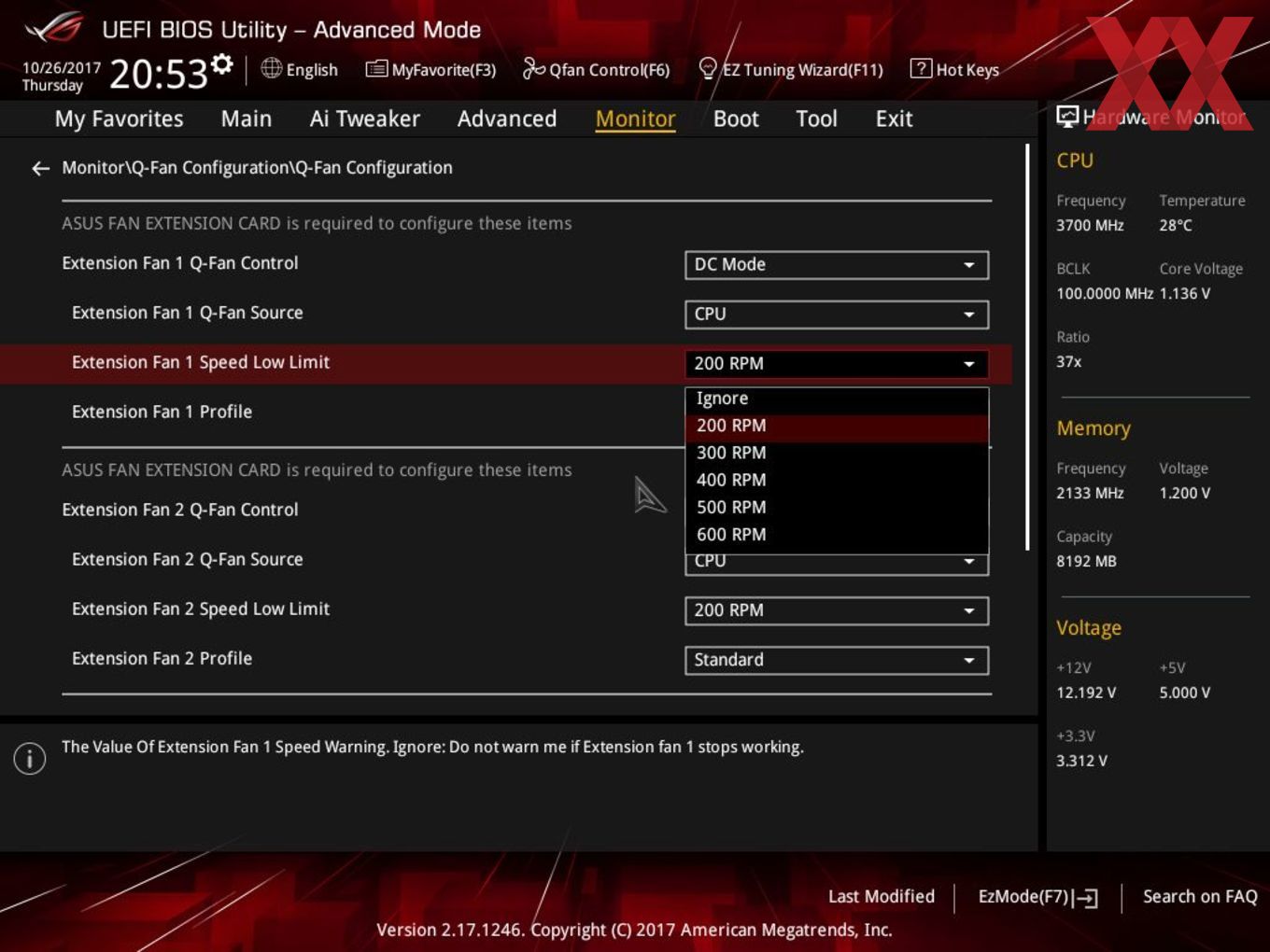
Task: Switch to Advanced tab
Action: pos(507,119)
